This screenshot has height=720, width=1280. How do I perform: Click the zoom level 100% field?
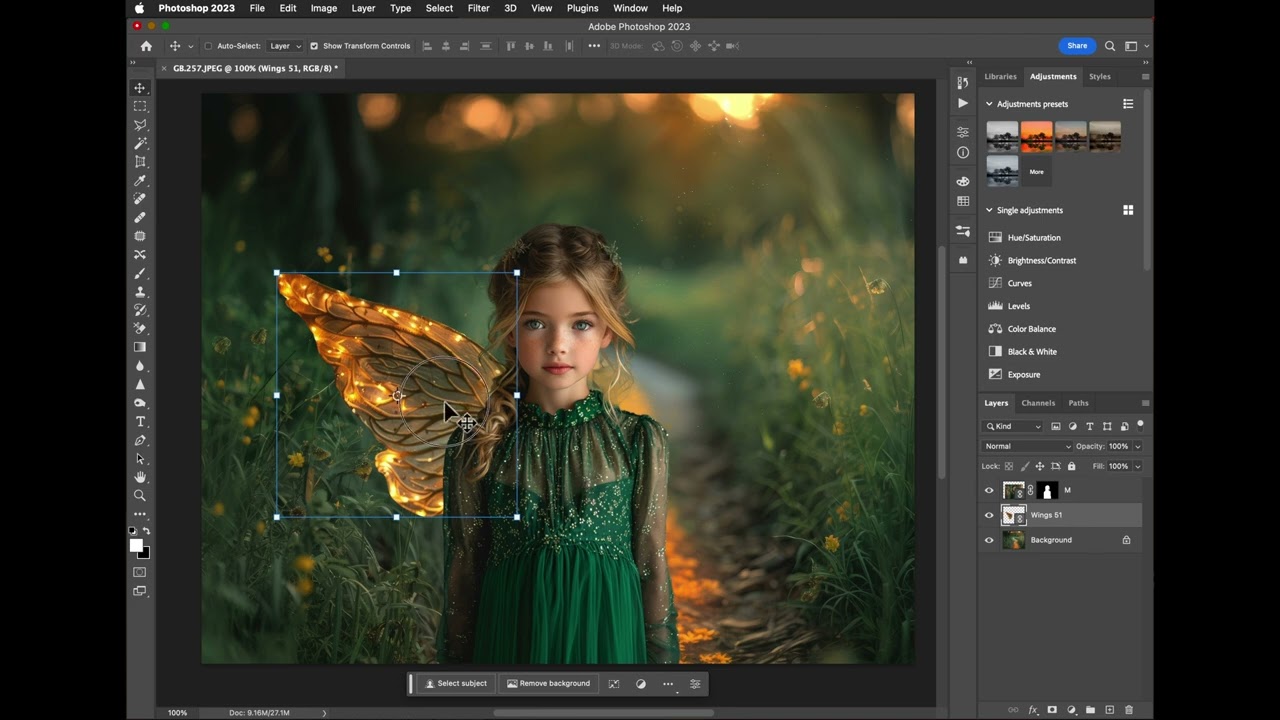coord(177,713)
